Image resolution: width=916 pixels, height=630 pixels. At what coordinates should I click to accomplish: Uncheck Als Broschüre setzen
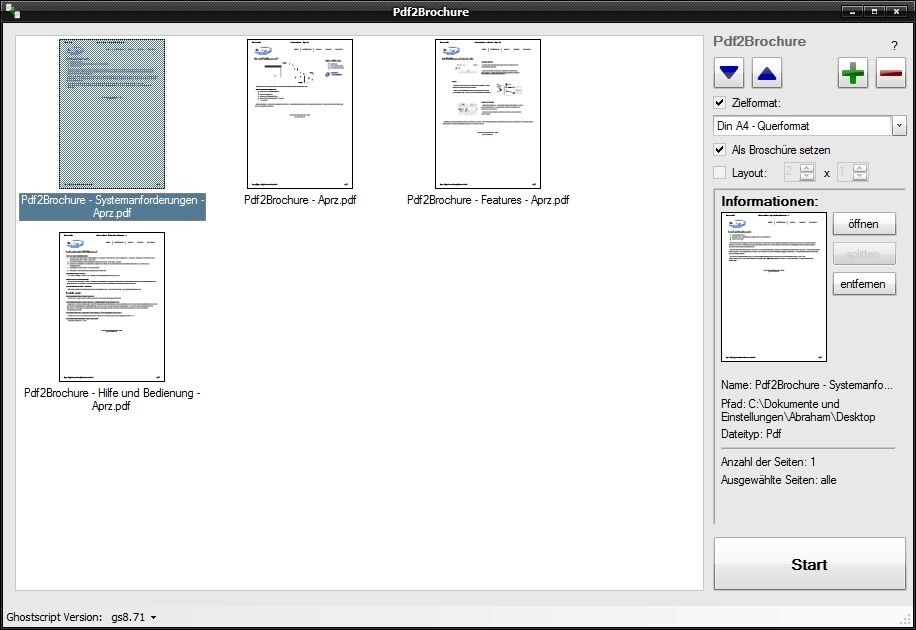pos(720,150)
